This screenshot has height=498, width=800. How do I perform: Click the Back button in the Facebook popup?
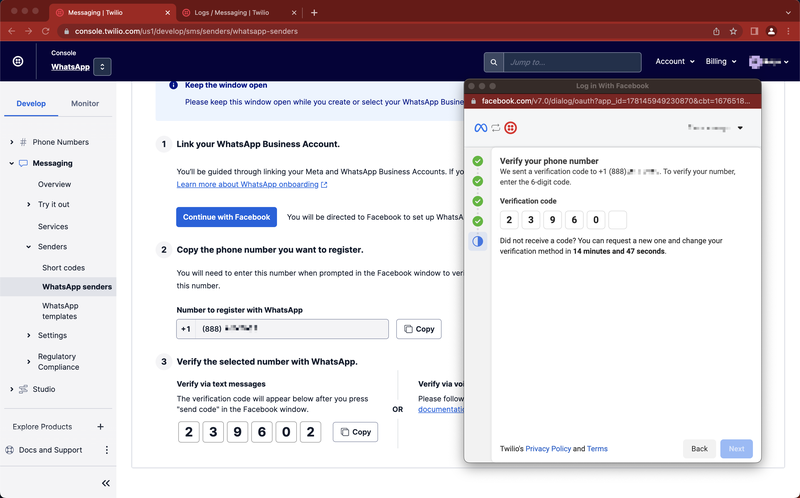click(x=699, y=449)
